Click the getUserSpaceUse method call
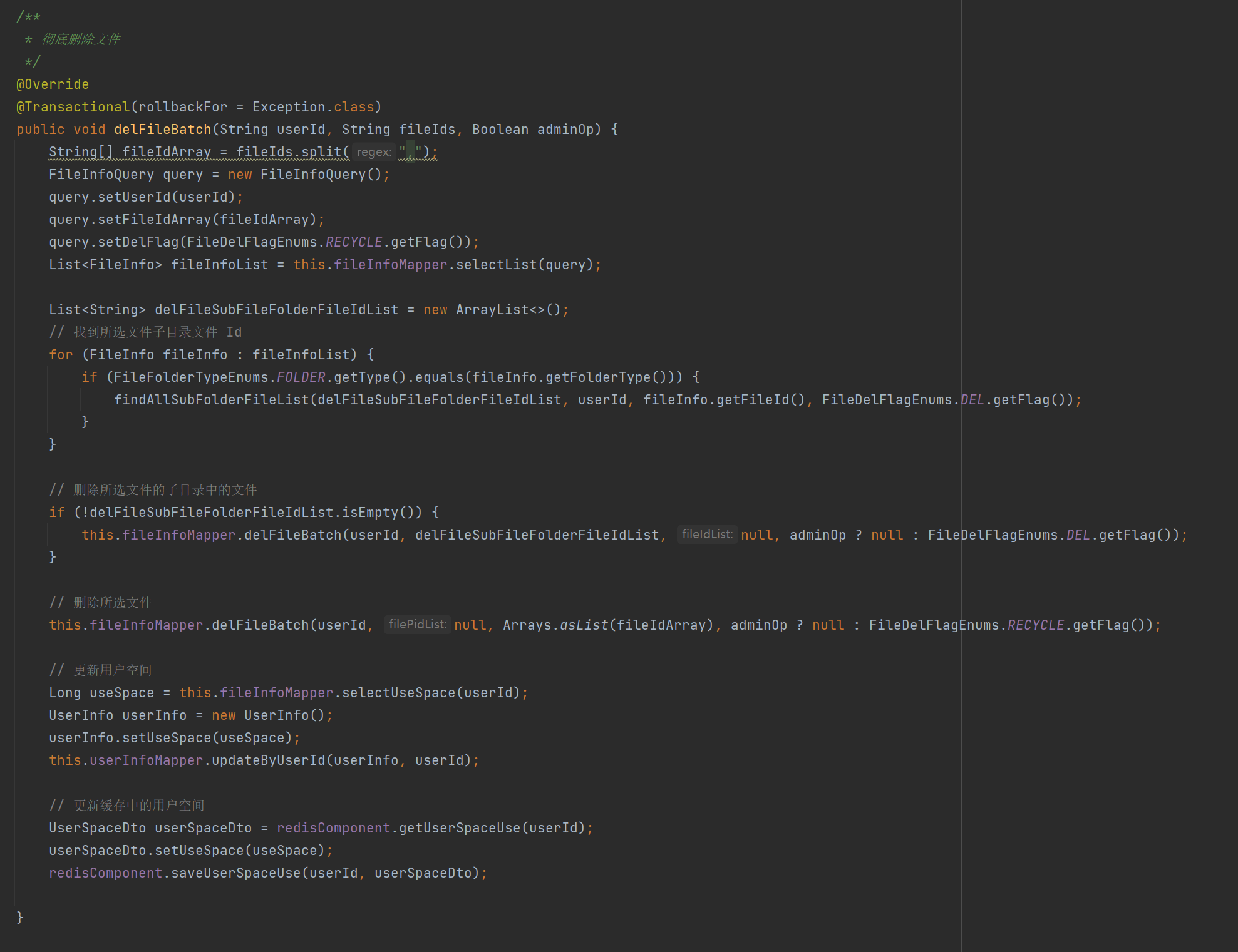This screenshot has height=952, width=1238. coord(460,828)
